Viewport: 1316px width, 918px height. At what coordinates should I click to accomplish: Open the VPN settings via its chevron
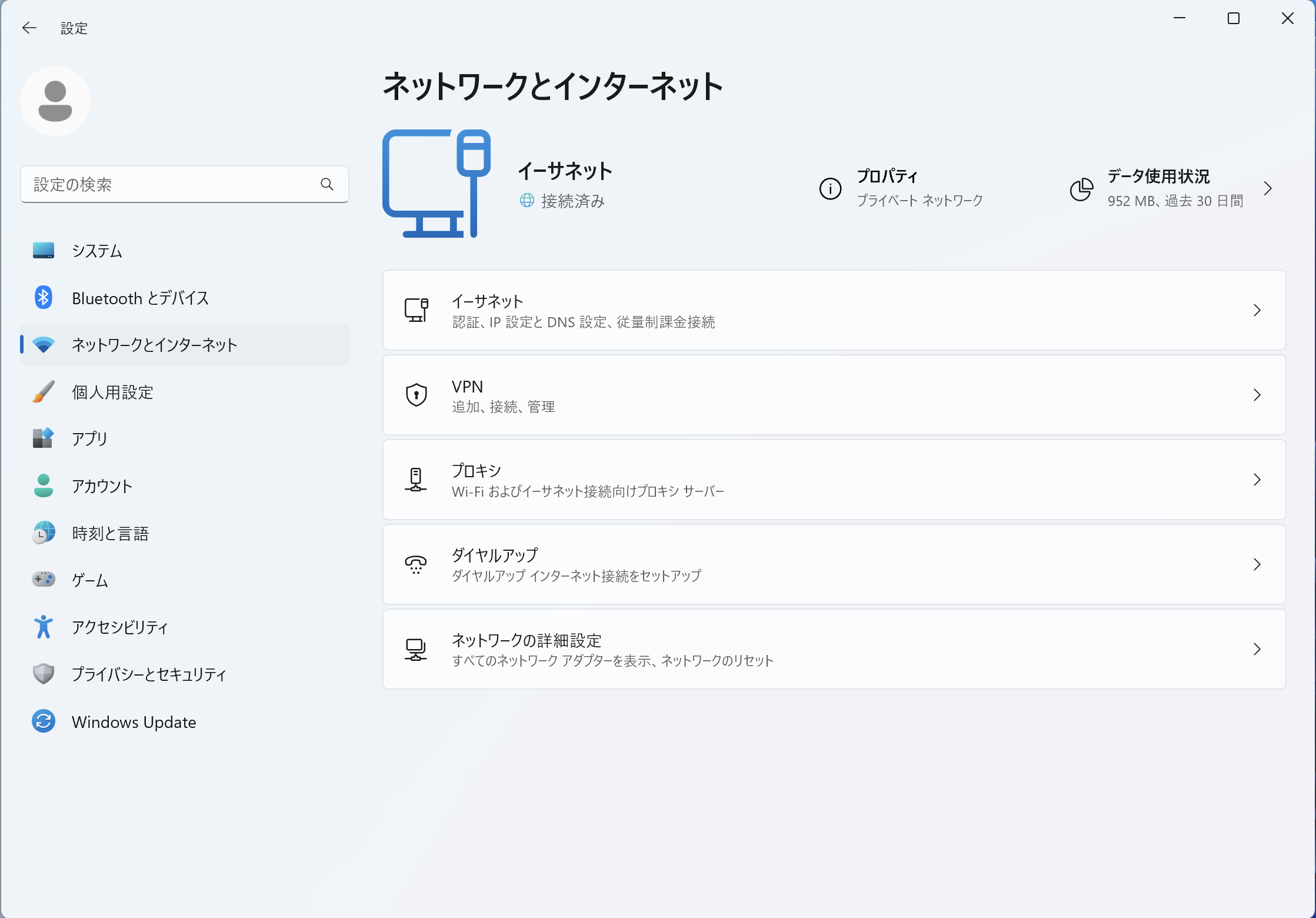1258,395
